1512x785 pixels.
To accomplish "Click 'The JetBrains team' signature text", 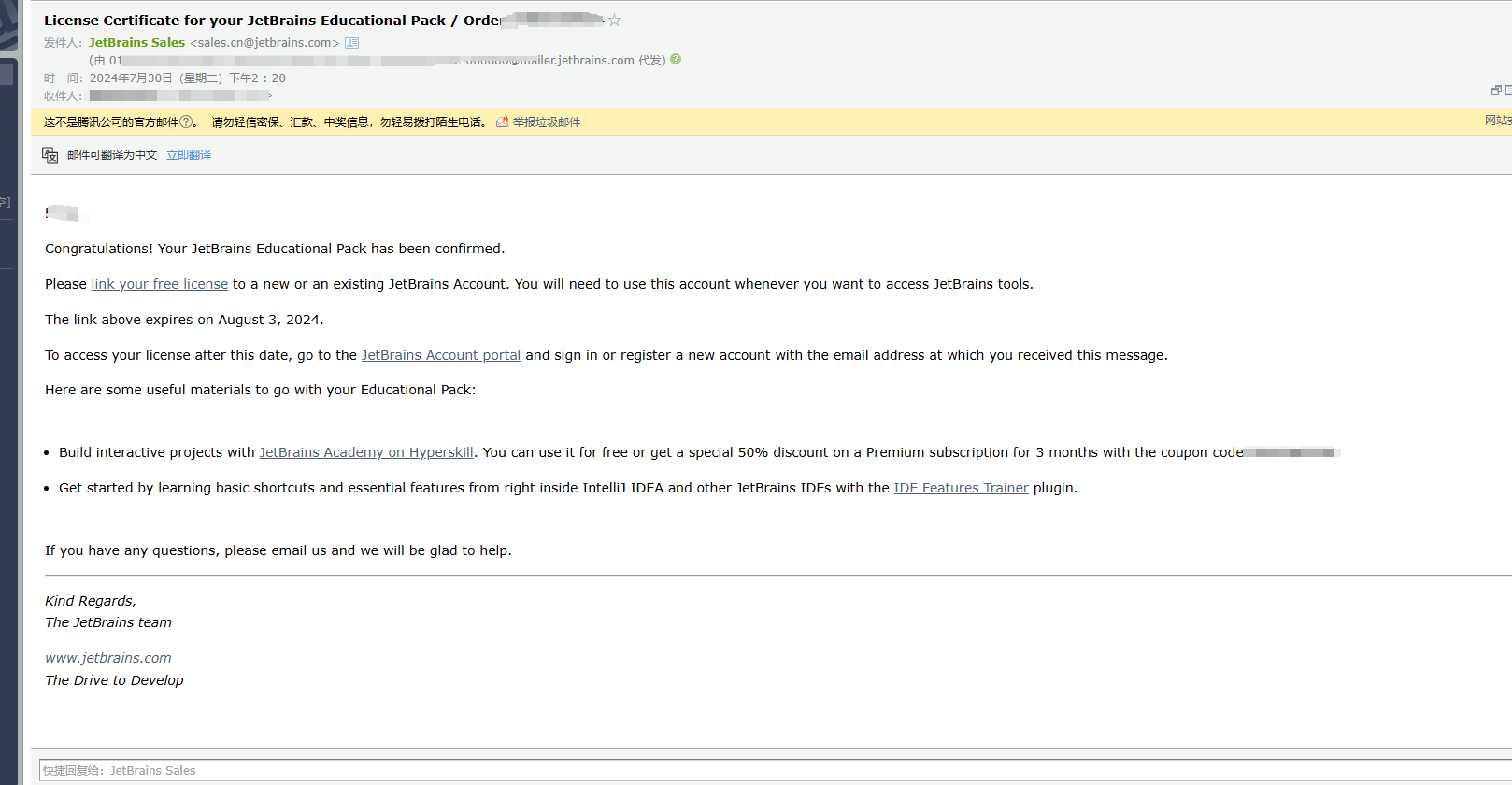I will click(108, 622).
